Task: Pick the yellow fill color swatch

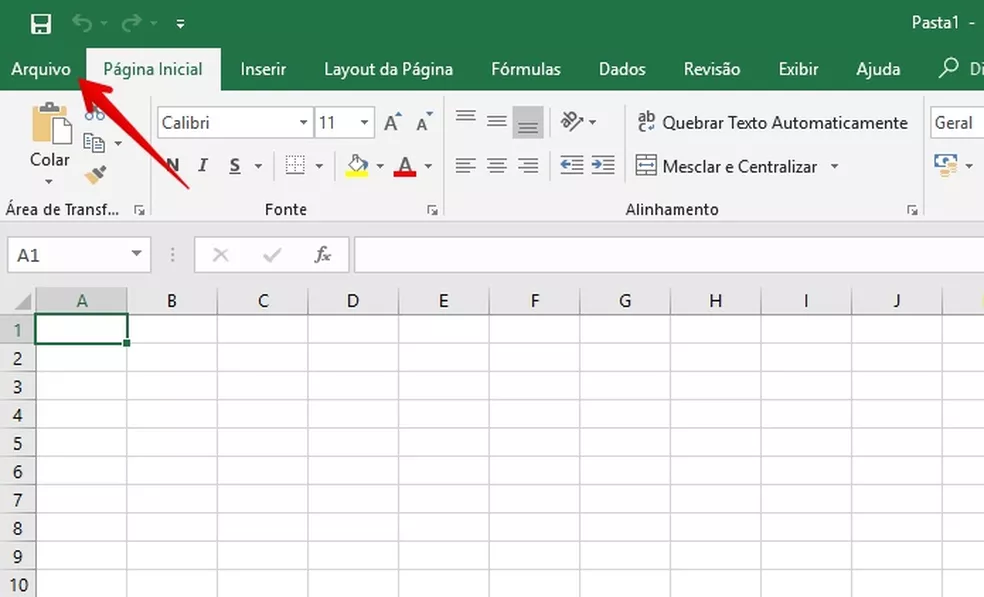Action: (356, 173)
